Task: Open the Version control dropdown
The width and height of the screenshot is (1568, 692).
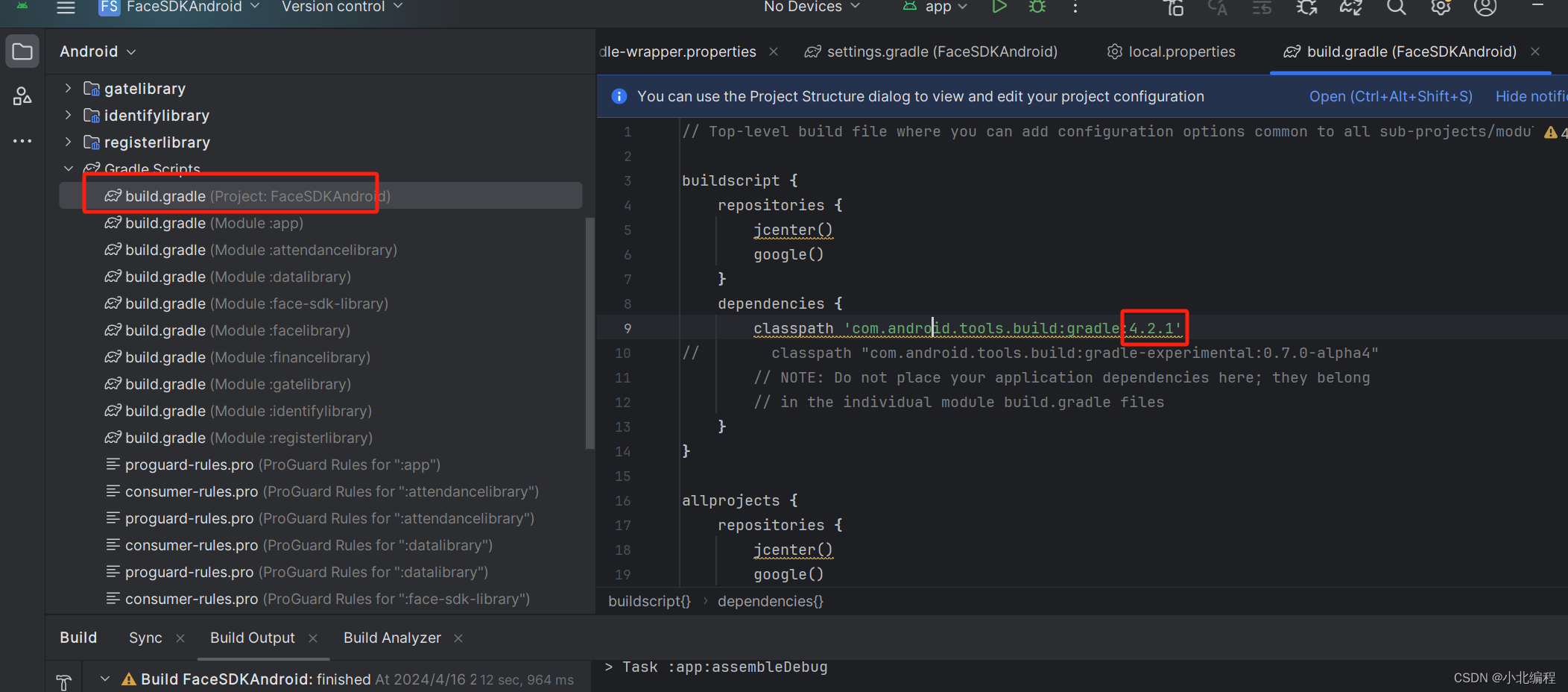Action: point(342,7)
